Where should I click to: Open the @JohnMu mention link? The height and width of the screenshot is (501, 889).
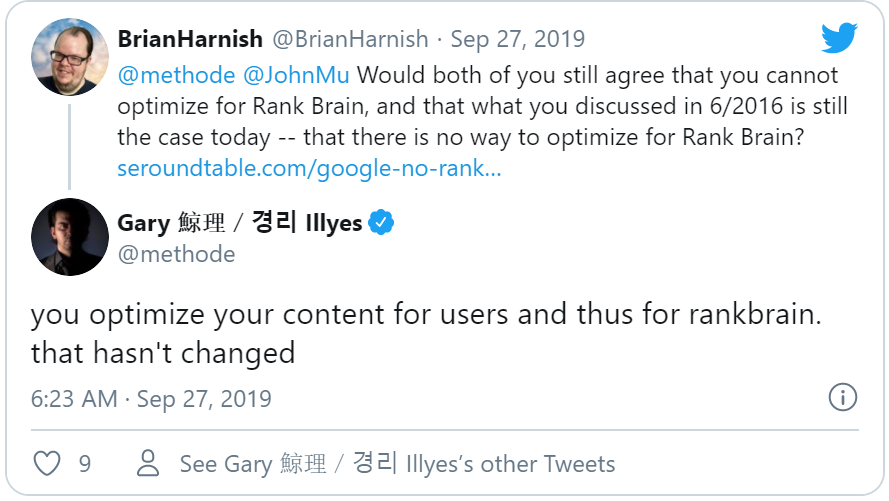point(298,75)
